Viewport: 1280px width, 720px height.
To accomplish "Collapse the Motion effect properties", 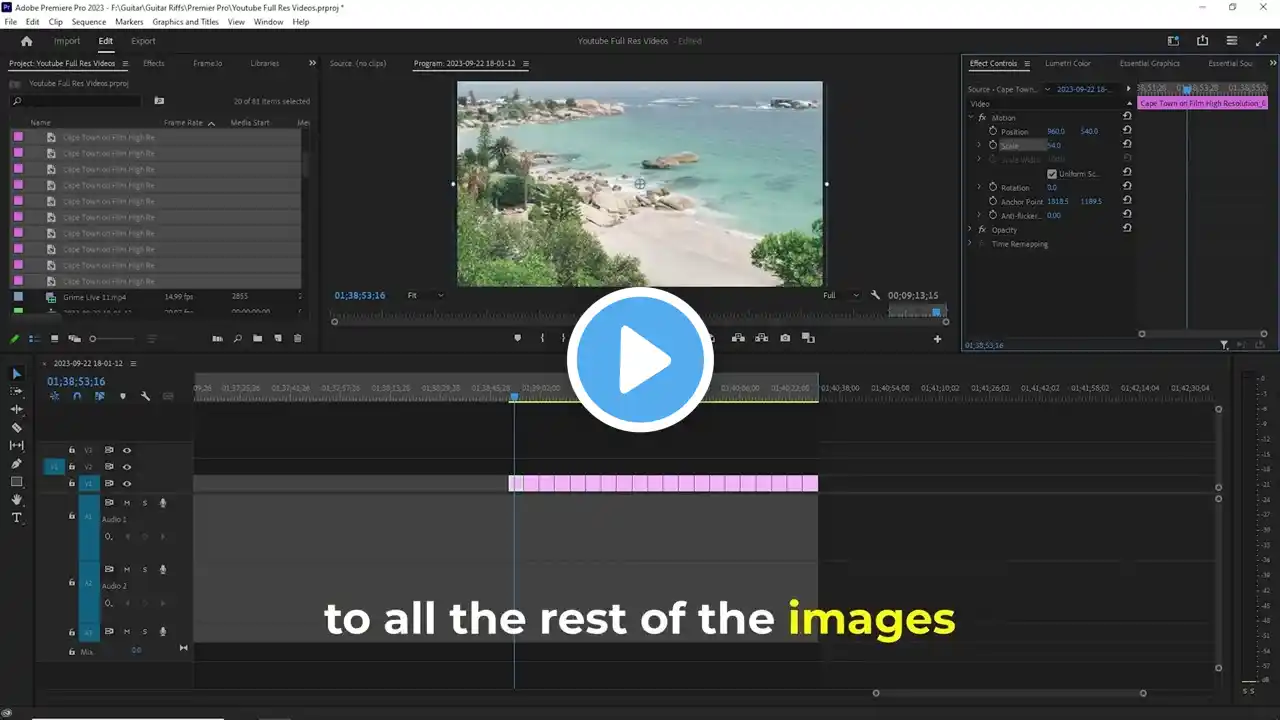I will (x=970, y=117).
